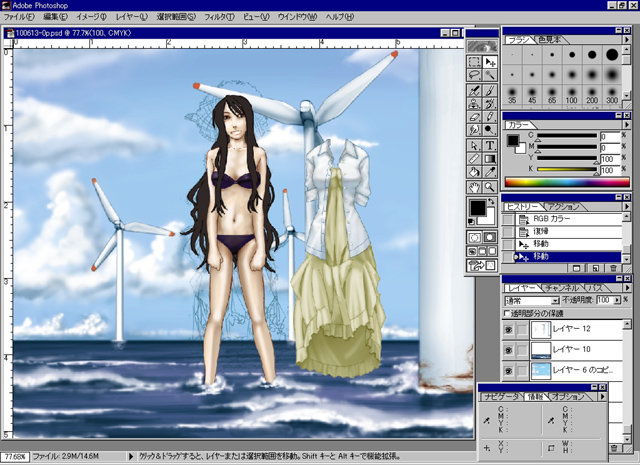Image resolution: width=640 pixels, height=465 pixels.
Task: Click the rainbow color ramp in カラー palette
Action: click(567, 182)
